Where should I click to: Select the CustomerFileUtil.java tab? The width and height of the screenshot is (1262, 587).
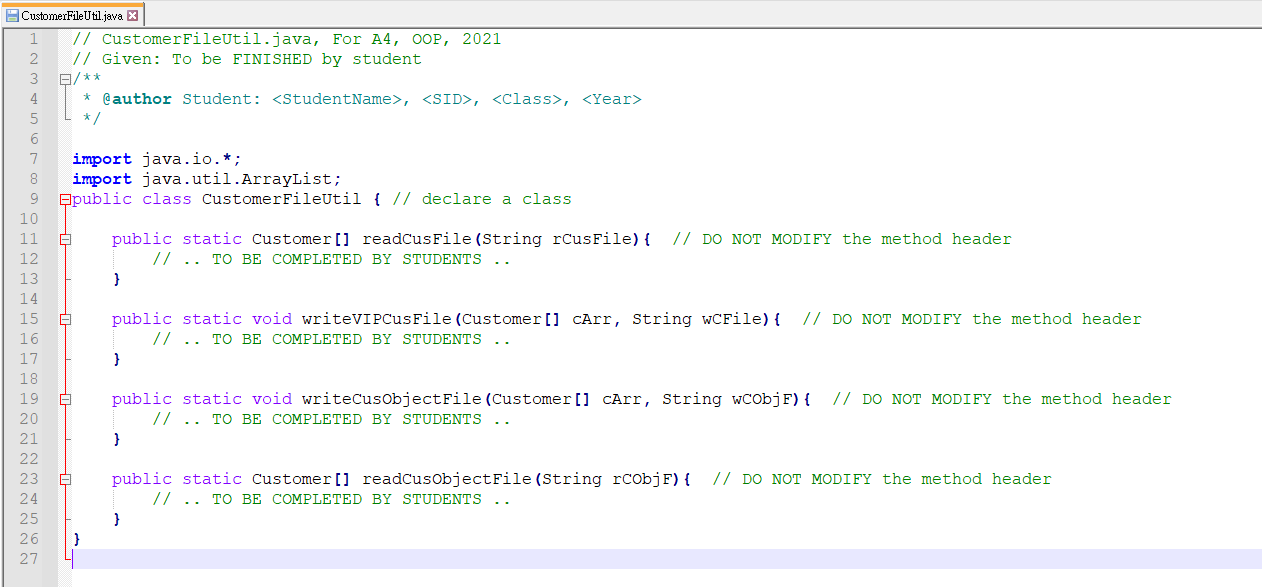coord(70,15)
